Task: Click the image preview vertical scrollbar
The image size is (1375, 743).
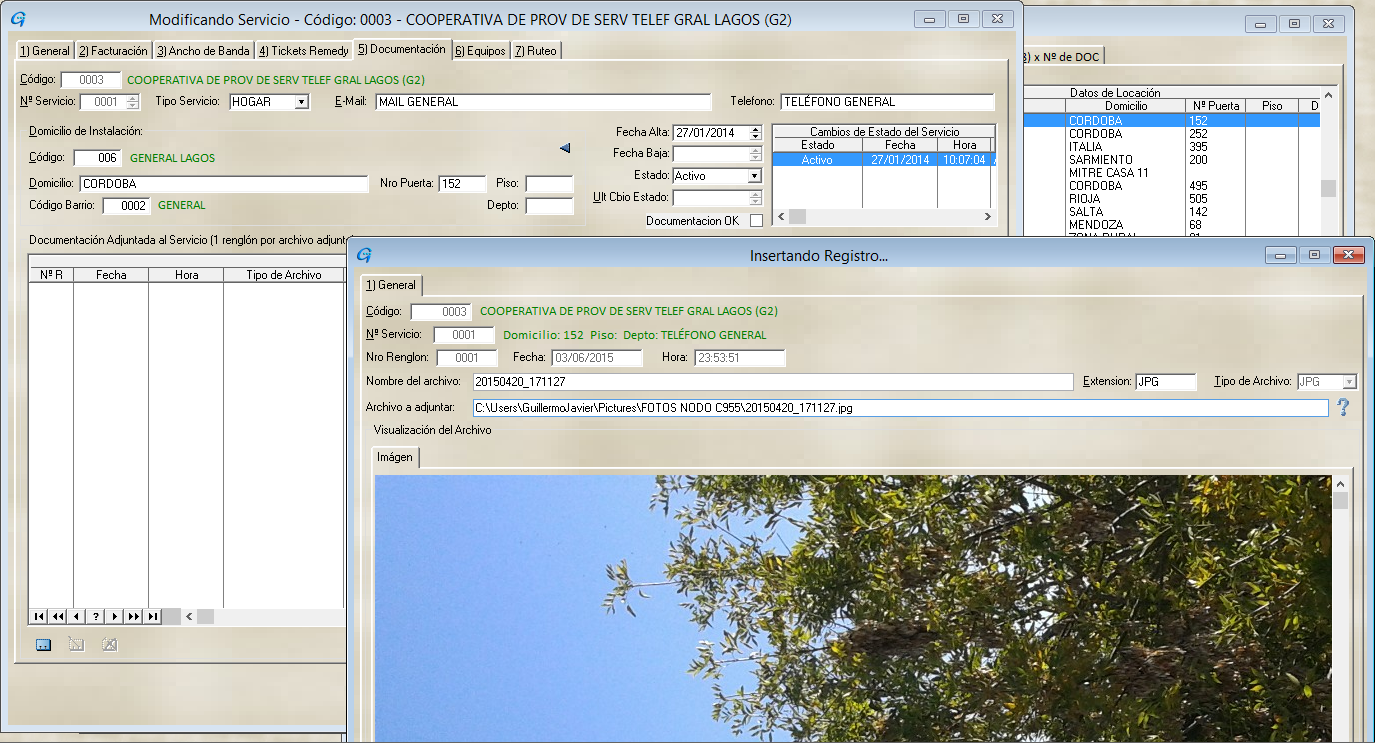Action: [1340, 610]
